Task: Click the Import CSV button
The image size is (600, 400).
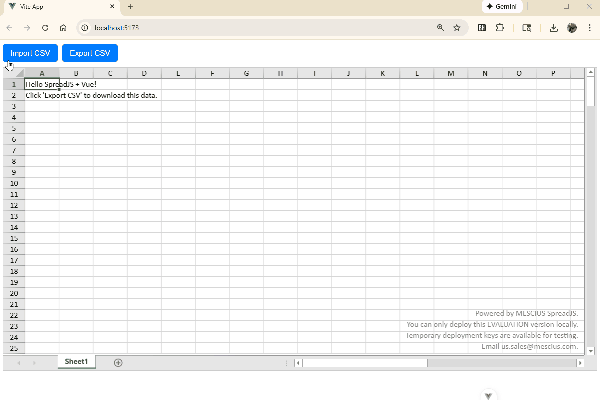Action: pyautogui.click(x=30, y=53)
